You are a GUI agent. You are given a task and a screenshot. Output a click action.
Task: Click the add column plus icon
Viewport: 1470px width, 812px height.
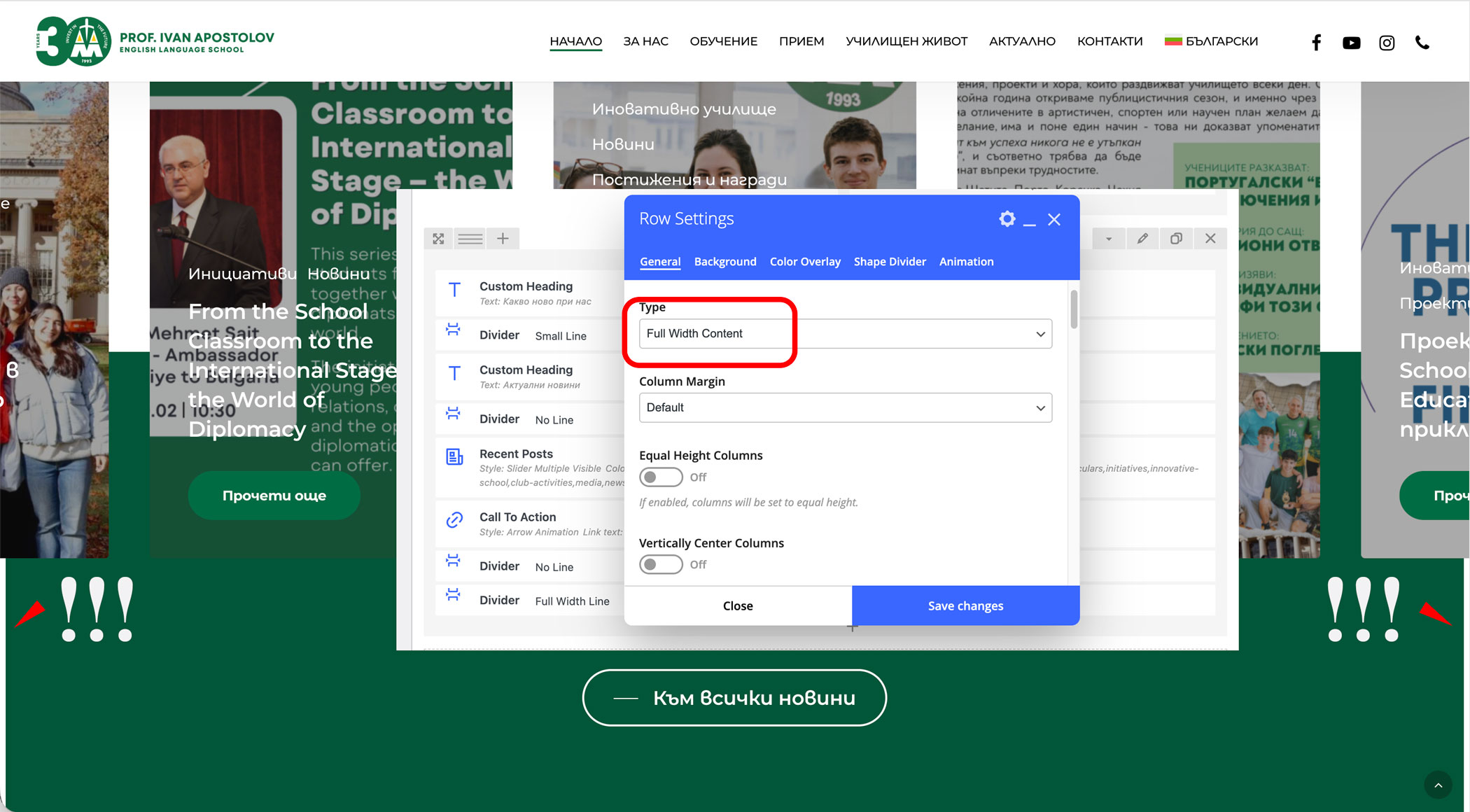click(x=503, y=239)
